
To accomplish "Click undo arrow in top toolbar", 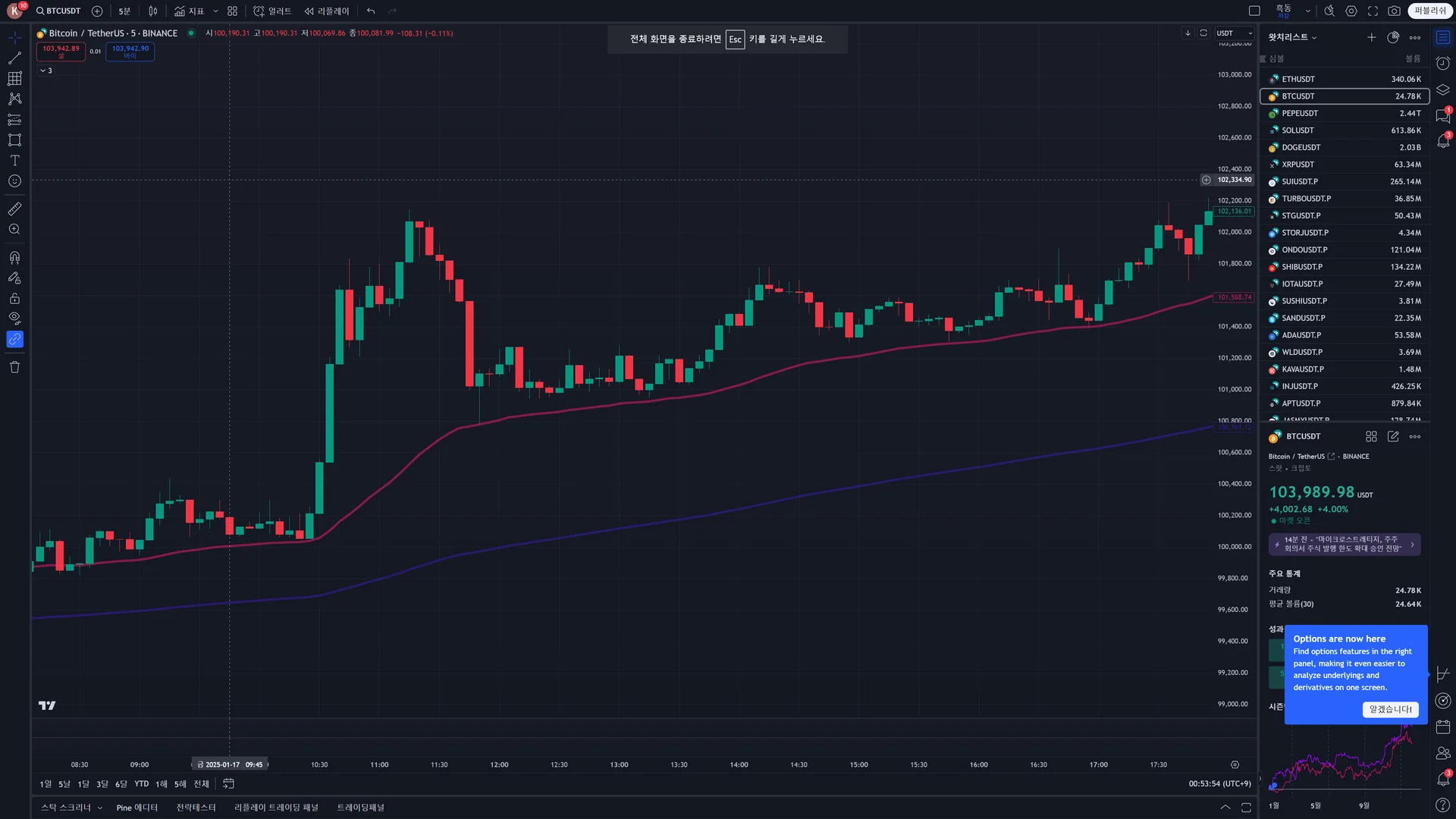I will (371, 11).
